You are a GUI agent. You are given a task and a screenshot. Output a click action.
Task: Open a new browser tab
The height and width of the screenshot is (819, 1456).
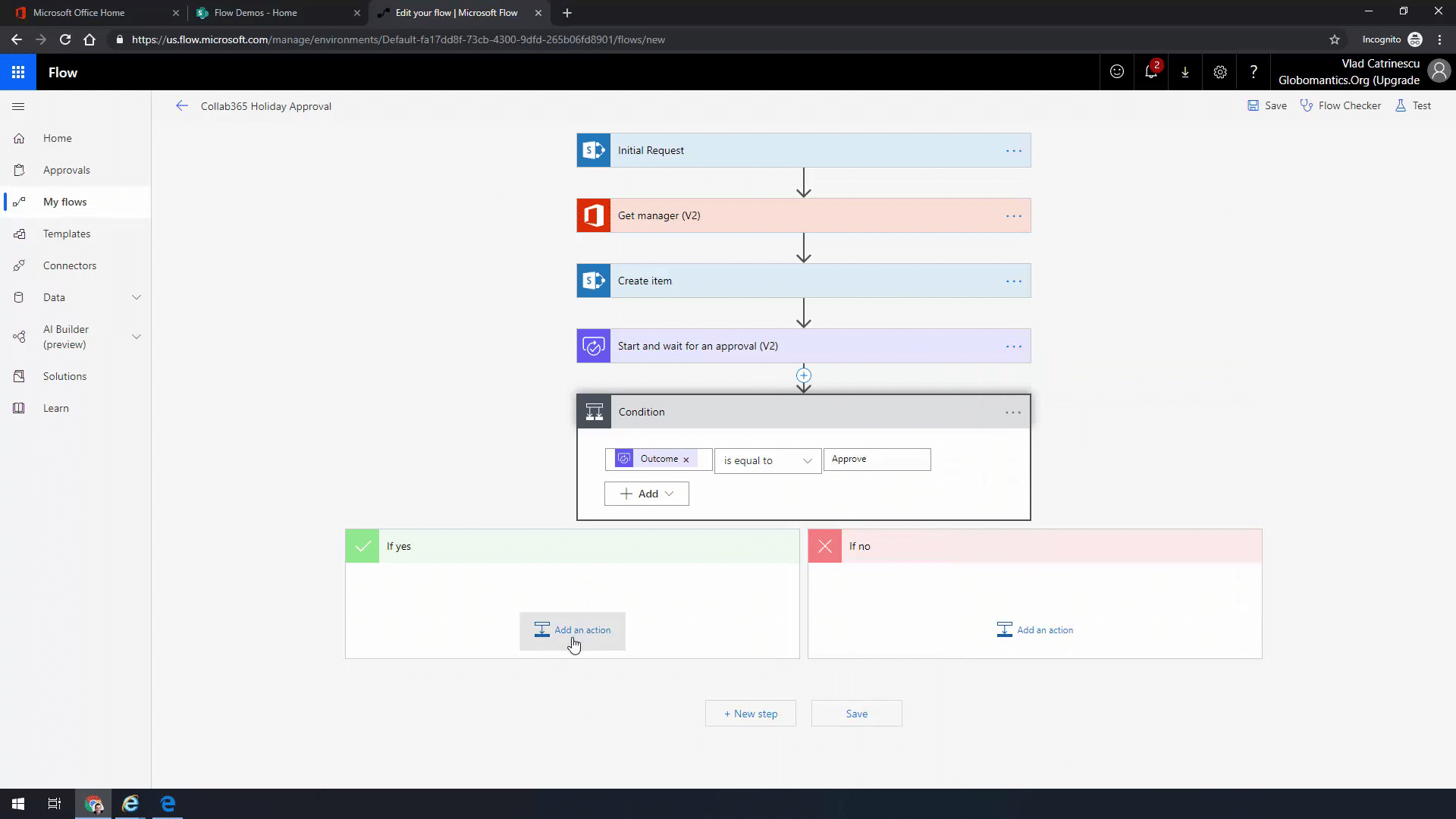pos(567,13)
